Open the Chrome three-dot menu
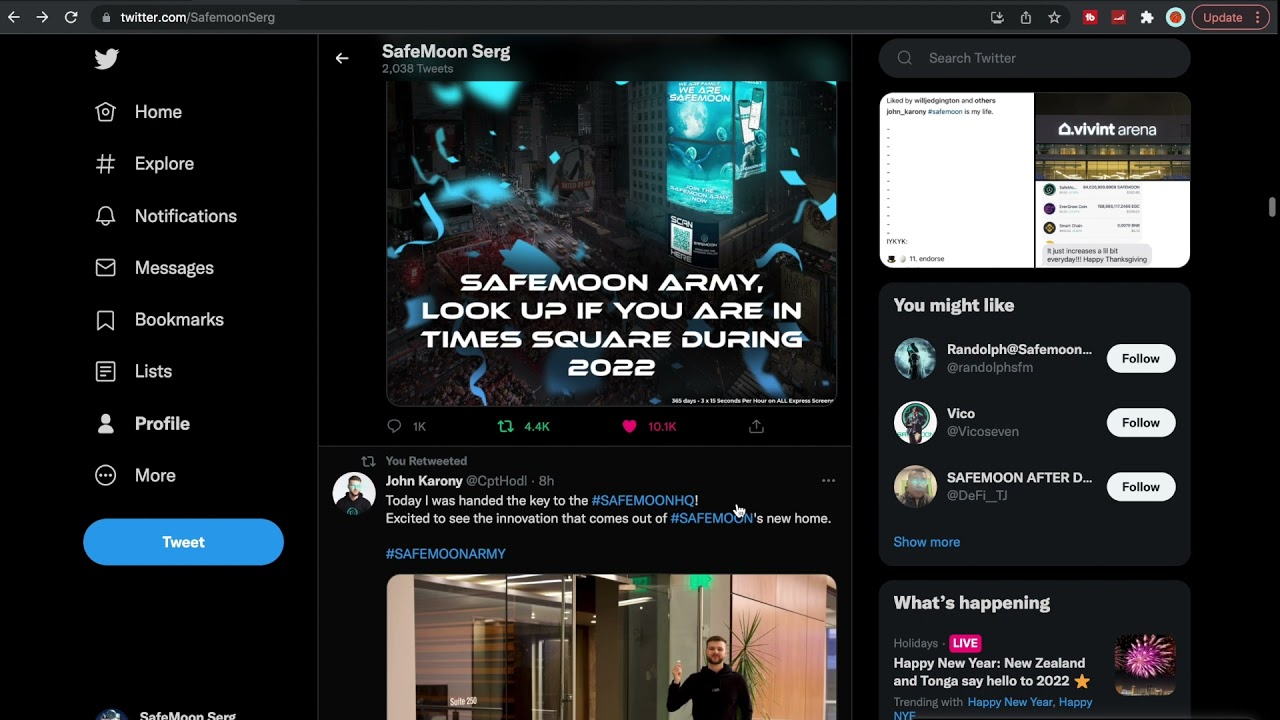Image resolution: width=1280 pixels, height=720 pixels. point(1257,17)
